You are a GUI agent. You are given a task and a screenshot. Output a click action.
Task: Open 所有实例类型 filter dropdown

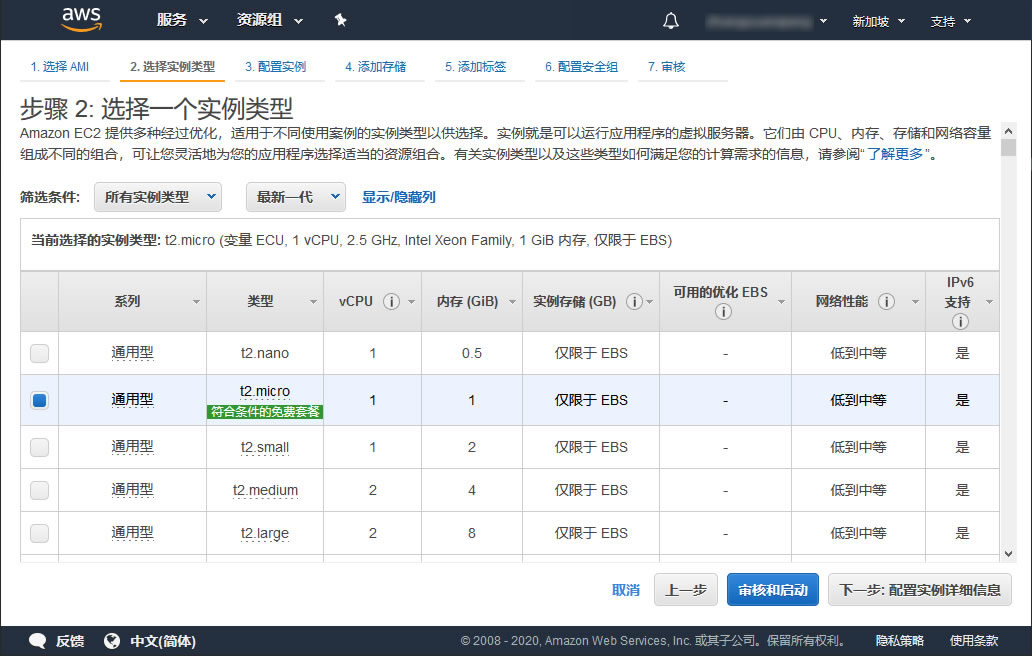[x=158, y=197]
